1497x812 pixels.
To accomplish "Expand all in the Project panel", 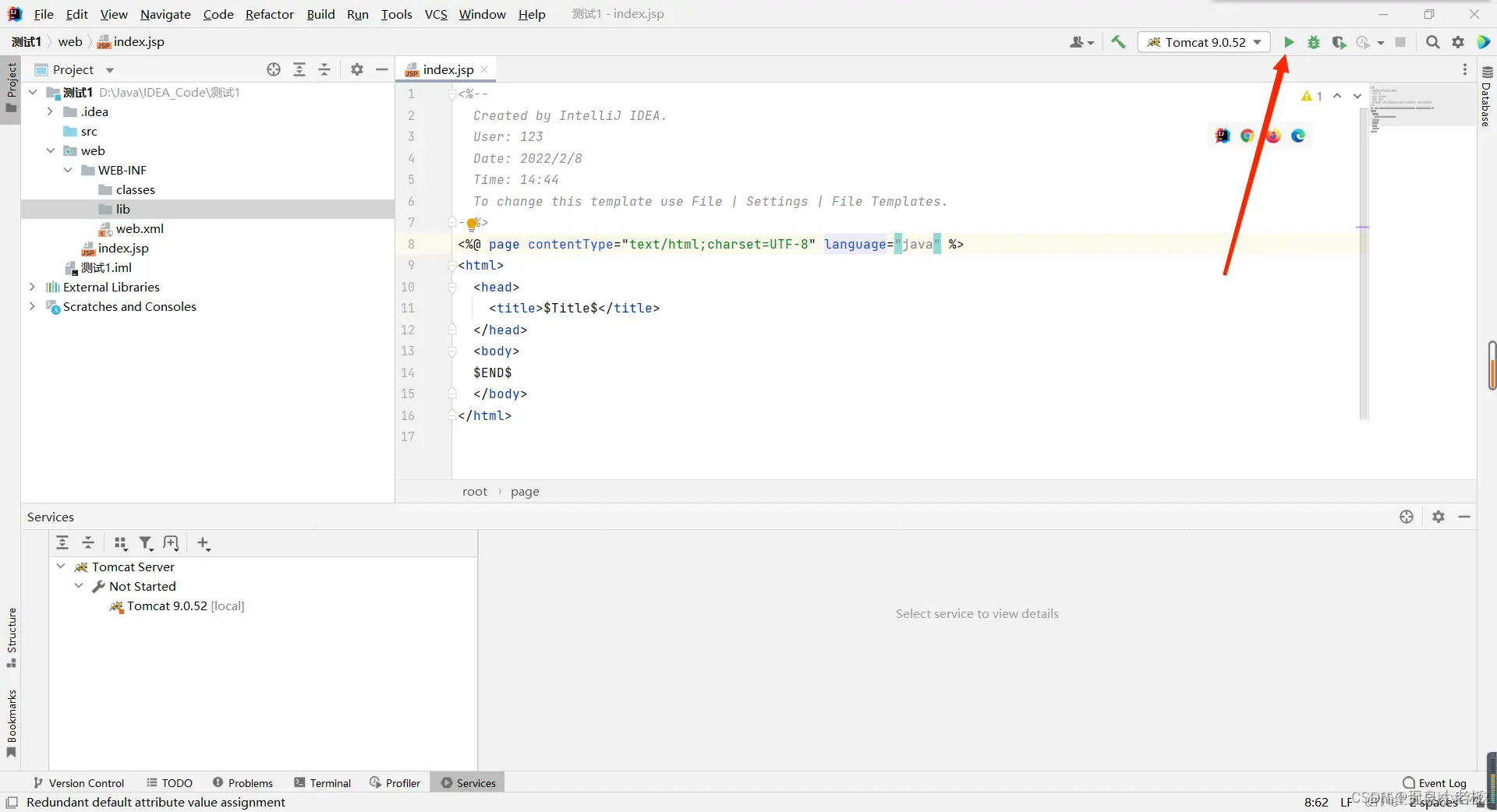I will coord(299,69).
